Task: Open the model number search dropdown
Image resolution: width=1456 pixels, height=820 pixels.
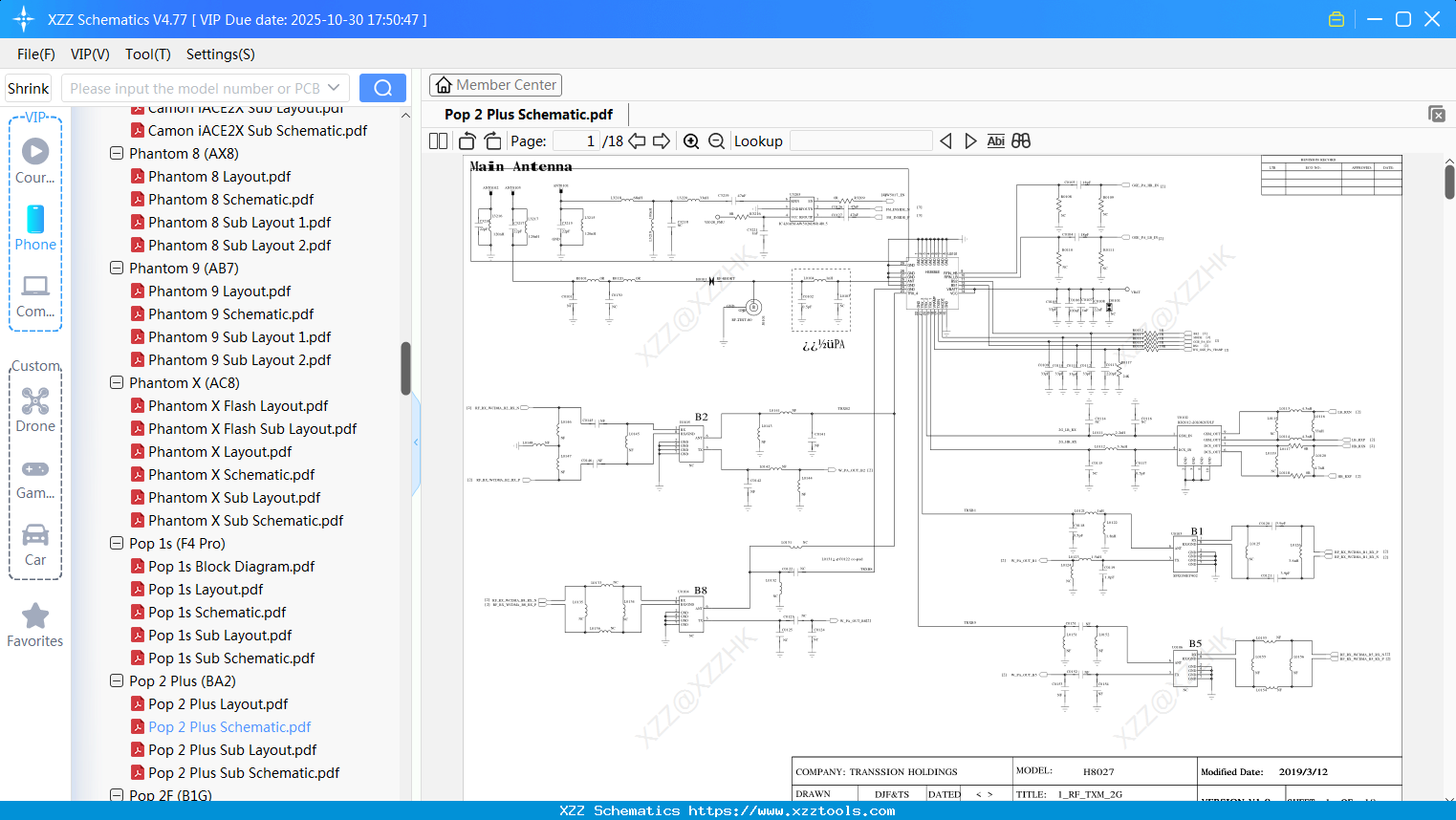Action: (x=335, y=87)
